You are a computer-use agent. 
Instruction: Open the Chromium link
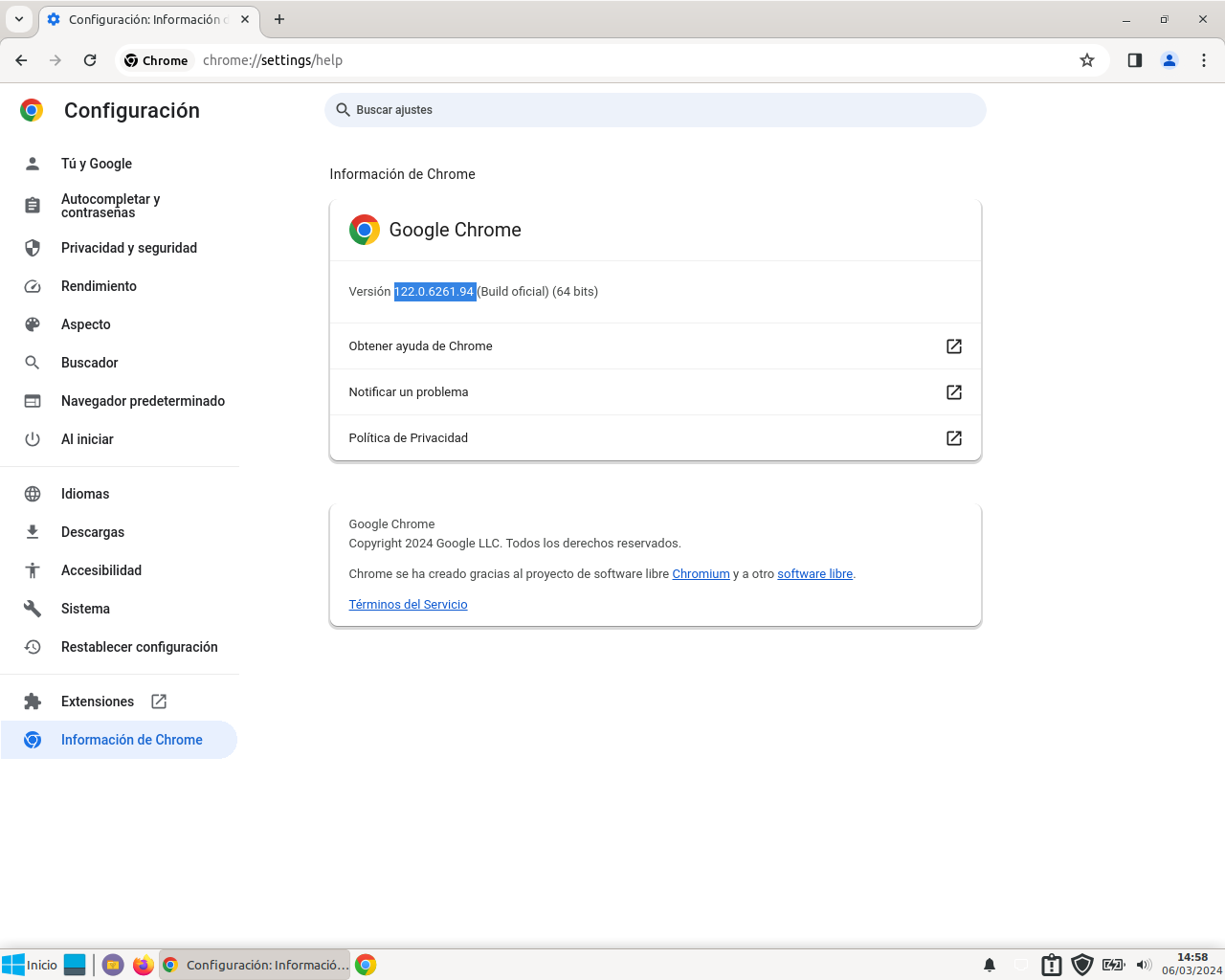point(701,574)
